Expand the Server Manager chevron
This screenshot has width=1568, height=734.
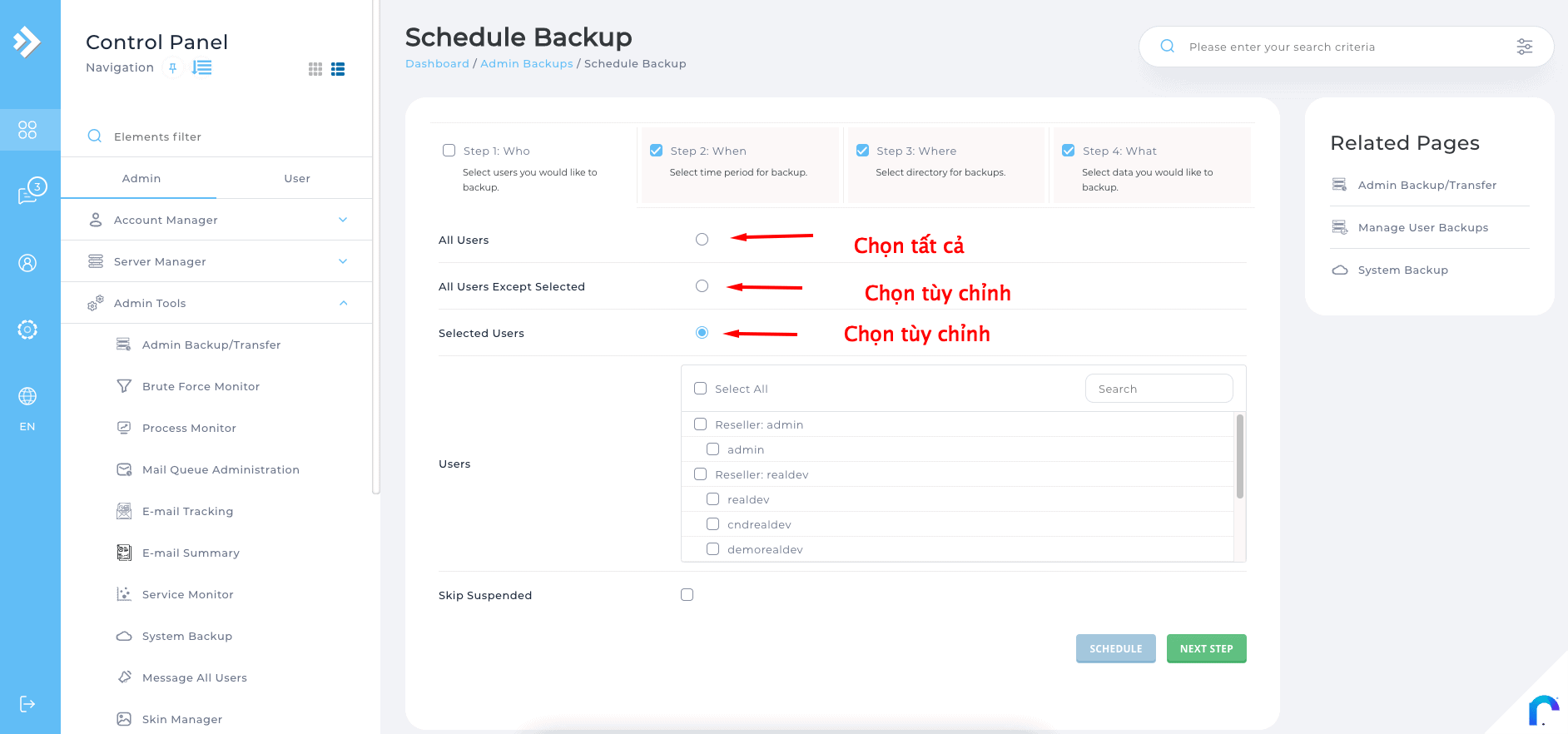(343, 261)
